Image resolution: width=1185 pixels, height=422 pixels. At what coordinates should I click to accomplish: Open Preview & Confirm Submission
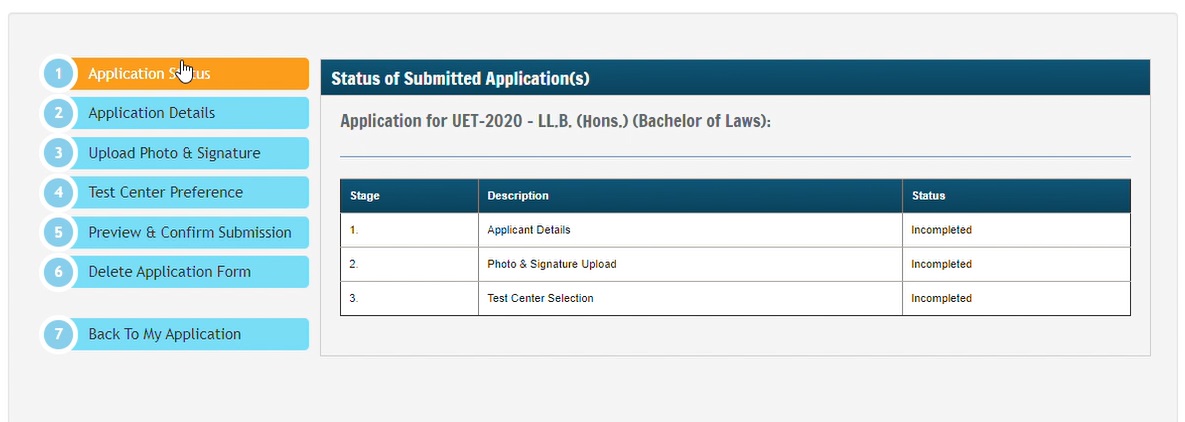(190, 232)
